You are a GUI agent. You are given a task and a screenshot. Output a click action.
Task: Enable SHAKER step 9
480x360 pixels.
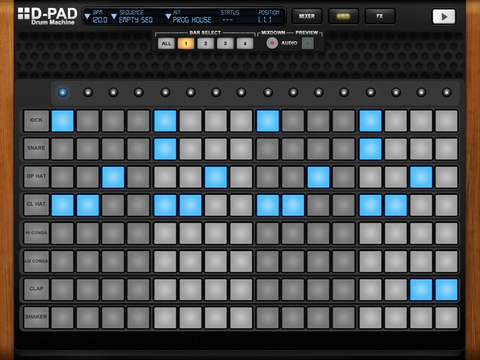(x=268, y=317)
